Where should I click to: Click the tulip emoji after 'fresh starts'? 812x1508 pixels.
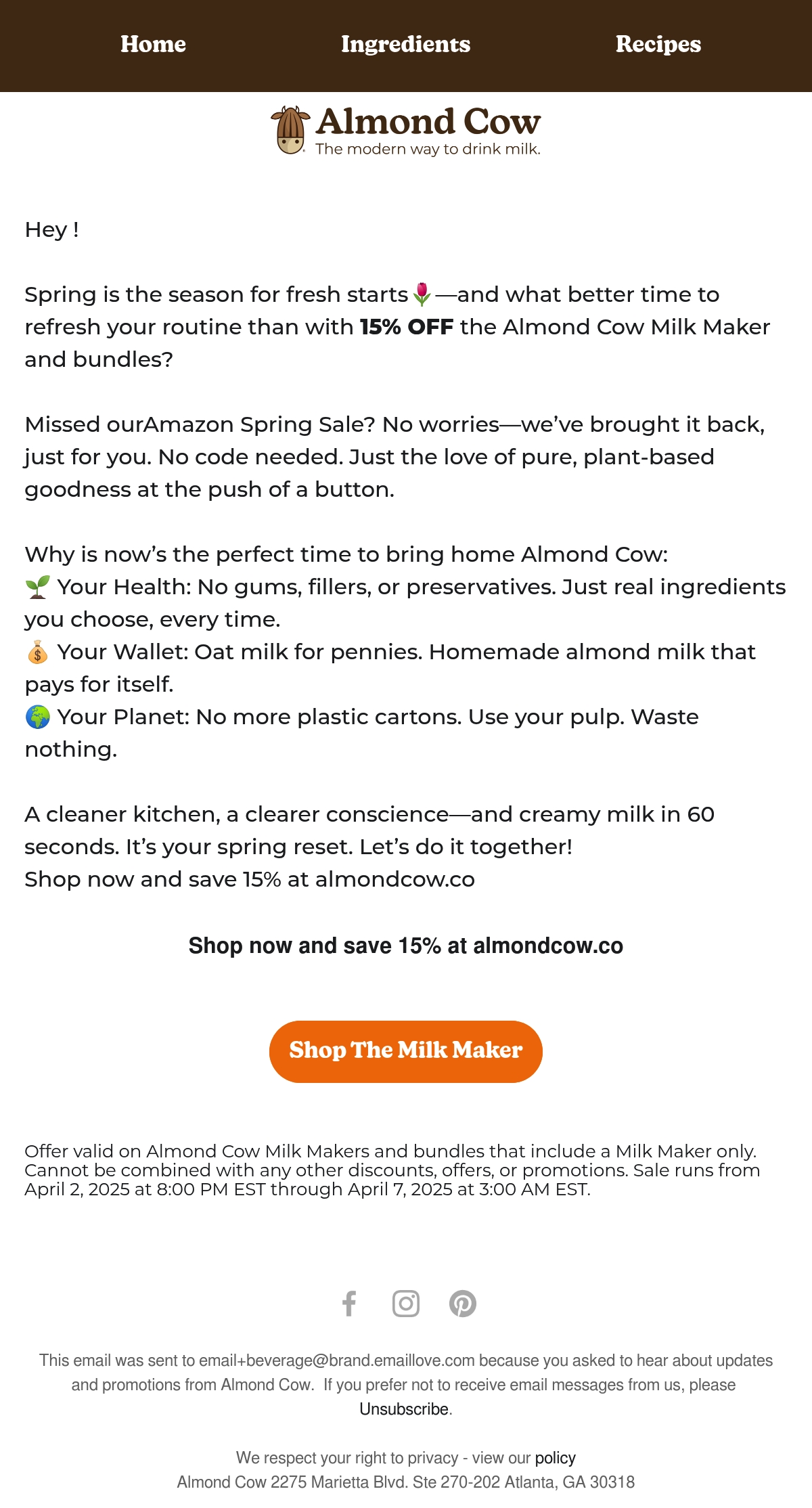[x=422, y=294]
